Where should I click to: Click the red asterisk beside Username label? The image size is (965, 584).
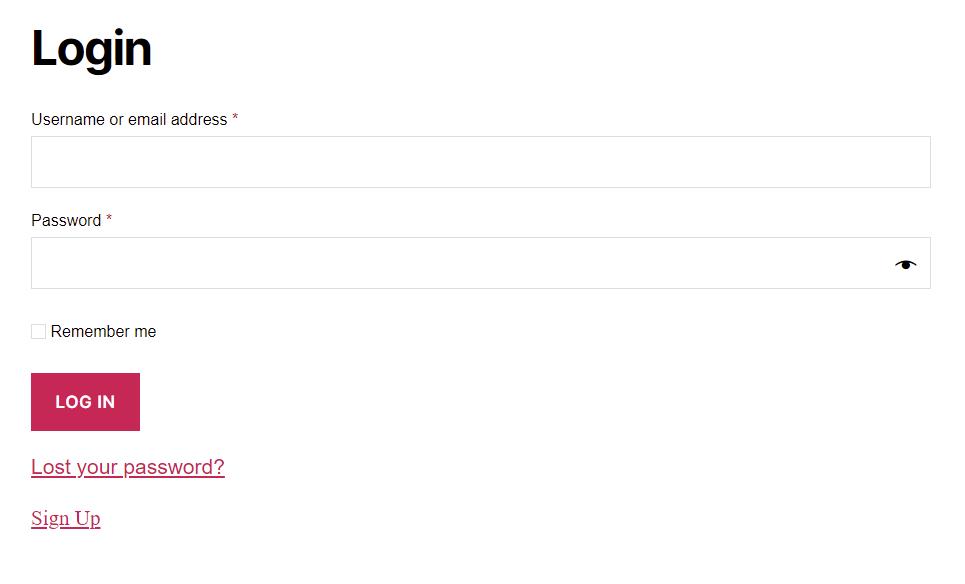coord(235,117)
